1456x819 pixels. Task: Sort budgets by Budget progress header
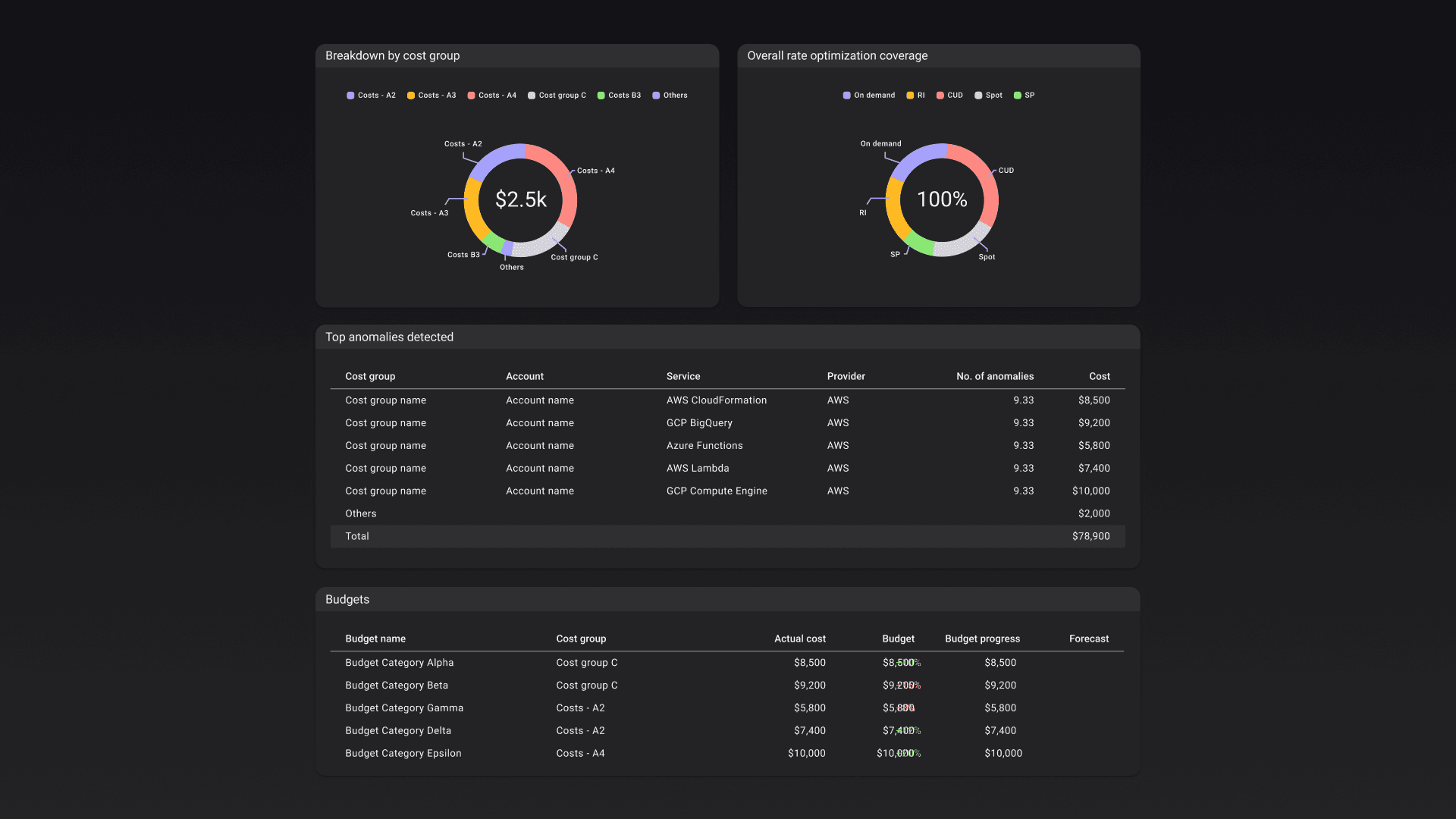coord(982,639)
